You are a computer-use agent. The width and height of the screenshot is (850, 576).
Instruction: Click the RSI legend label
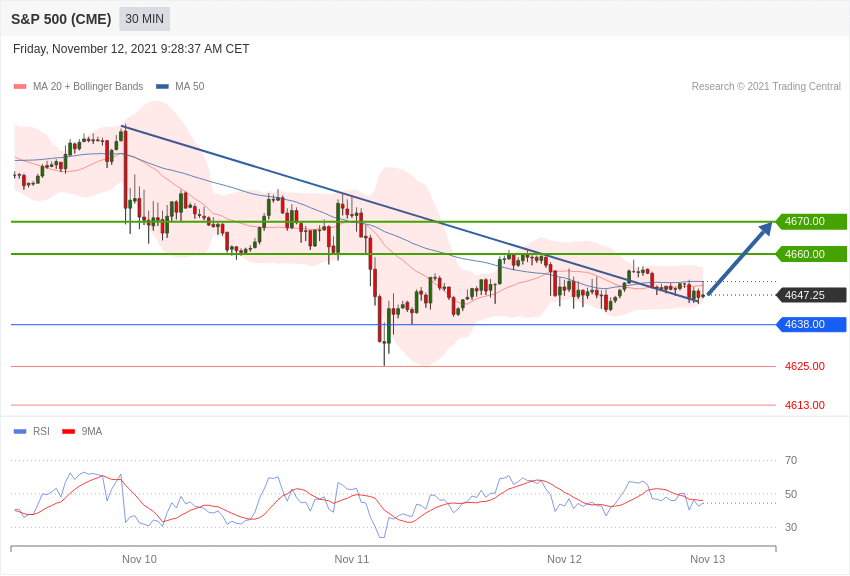tap(41, 431)
